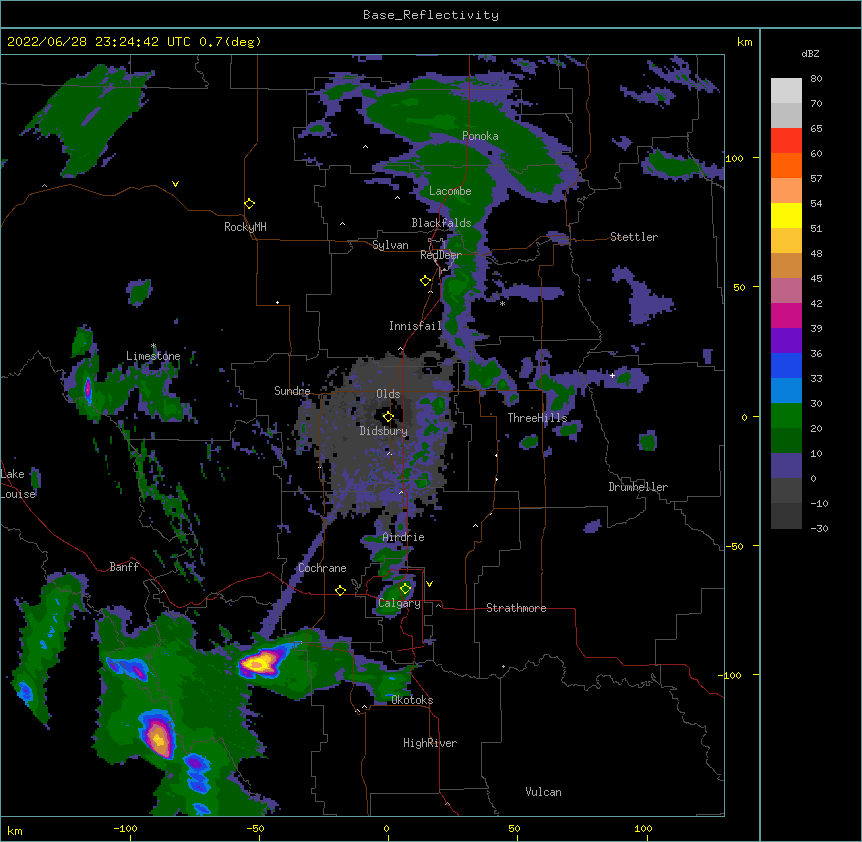Select the Blackfalds label
This screenshot has height=842, width=862.
tap(441, 223)
